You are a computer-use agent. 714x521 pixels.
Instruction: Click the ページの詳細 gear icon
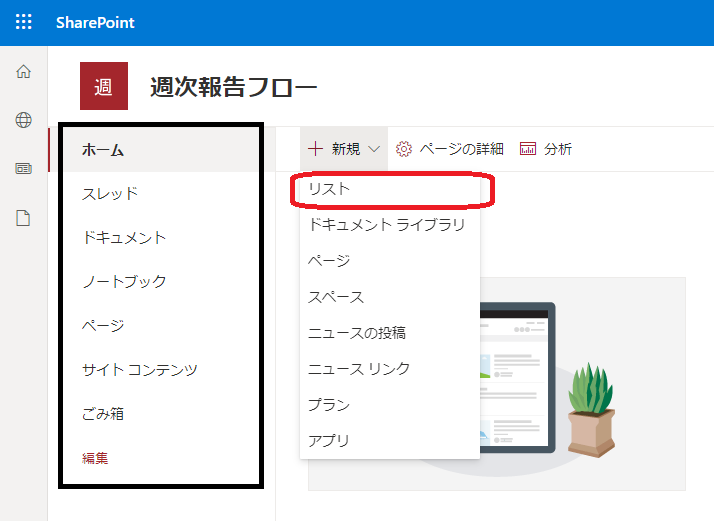tap(403, 149)
